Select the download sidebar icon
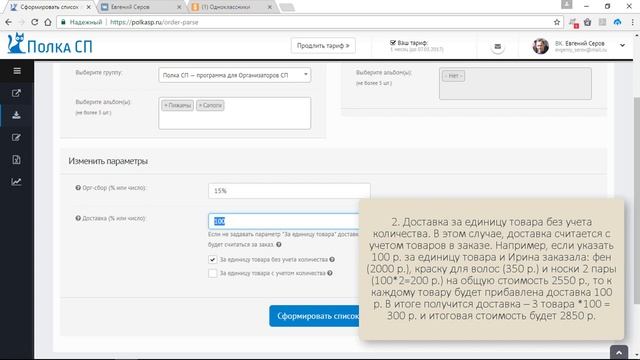The image size is (640, 360). [x=16, y=115]
